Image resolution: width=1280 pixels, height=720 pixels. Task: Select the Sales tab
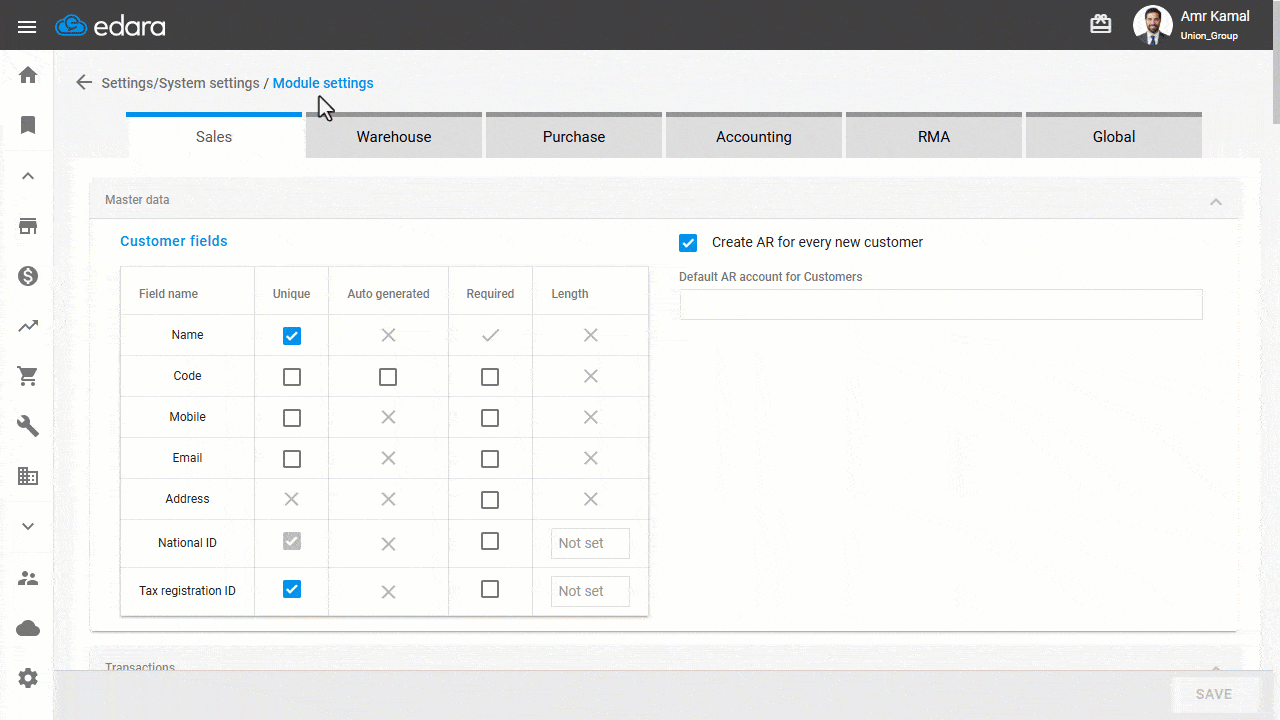[214, 135]
